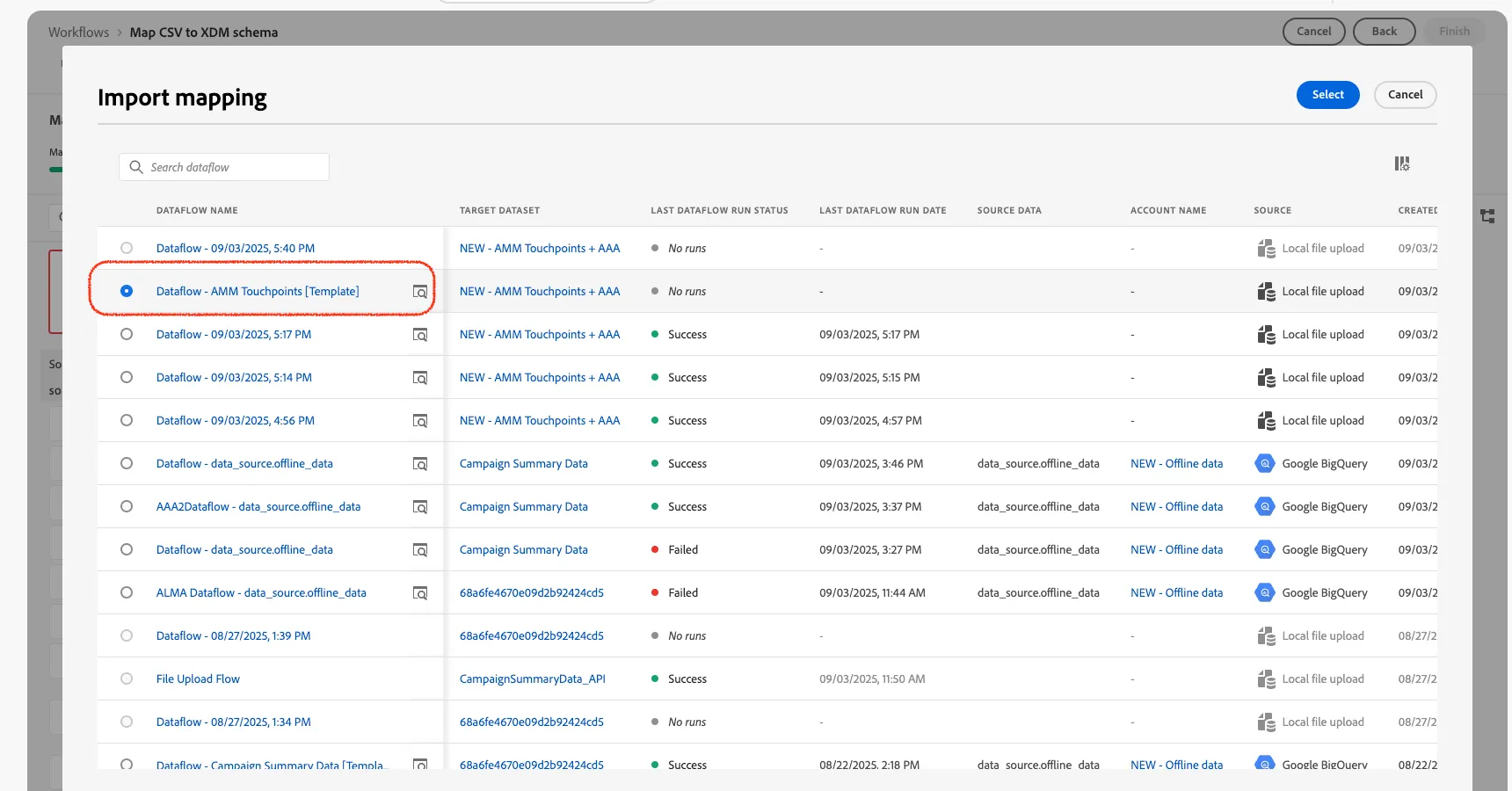
Task: Click Back button in workflow header
Action: pos(1384,32)
